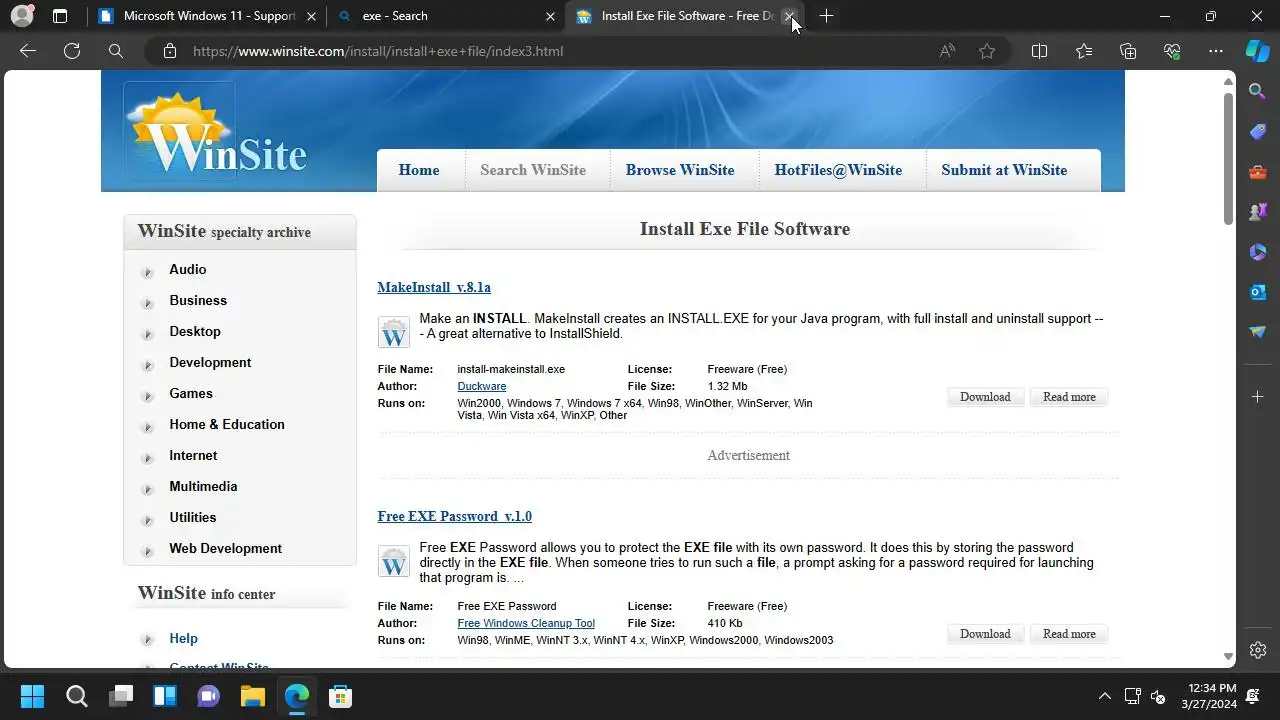
Task: Open Copilot in the Edge toolbar
Action: pyautogui.click(x=1257, y=51)
